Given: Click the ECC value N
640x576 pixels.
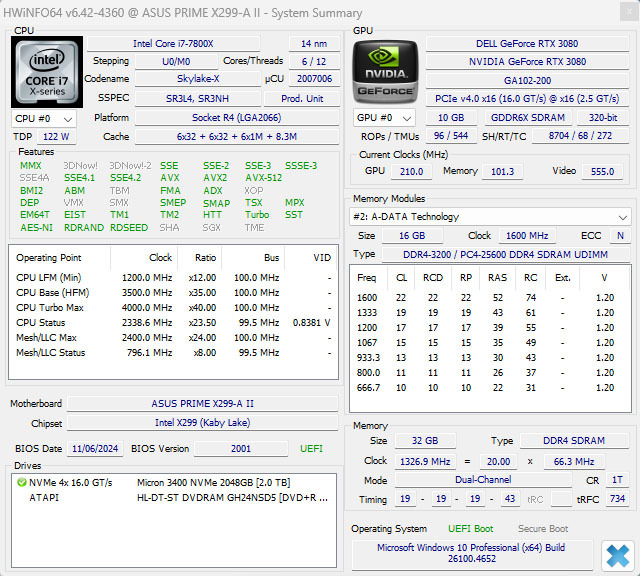Looking at the screenshot, I should (620, 236).
